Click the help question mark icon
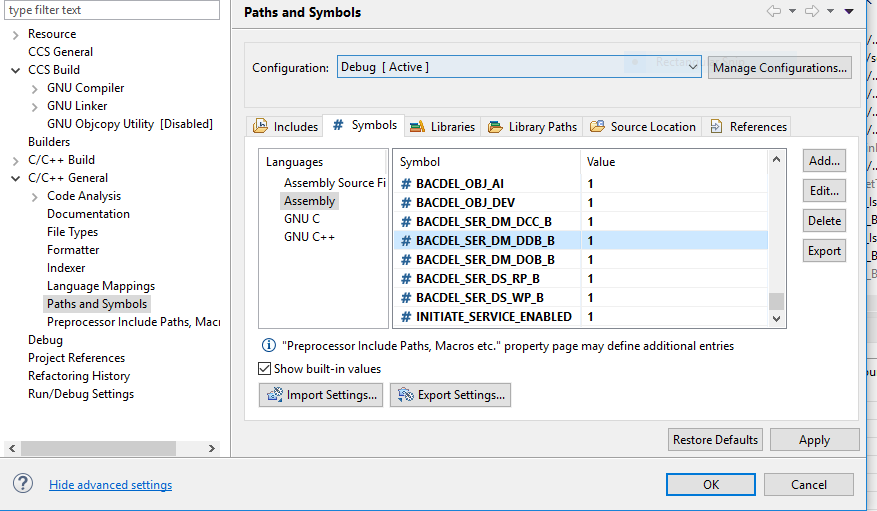The image size is (877, 511). [23, 484]
